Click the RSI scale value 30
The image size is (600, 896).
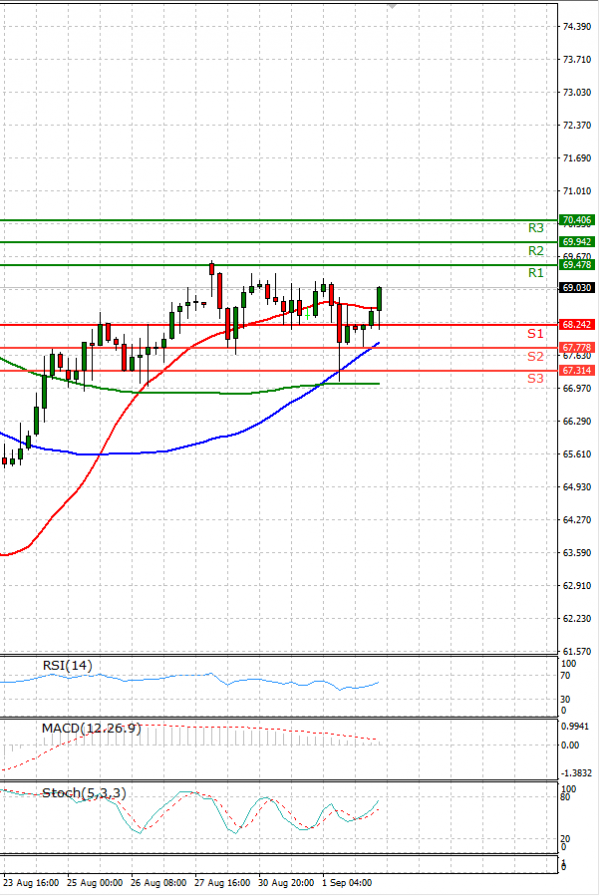[x=565, y=699]
